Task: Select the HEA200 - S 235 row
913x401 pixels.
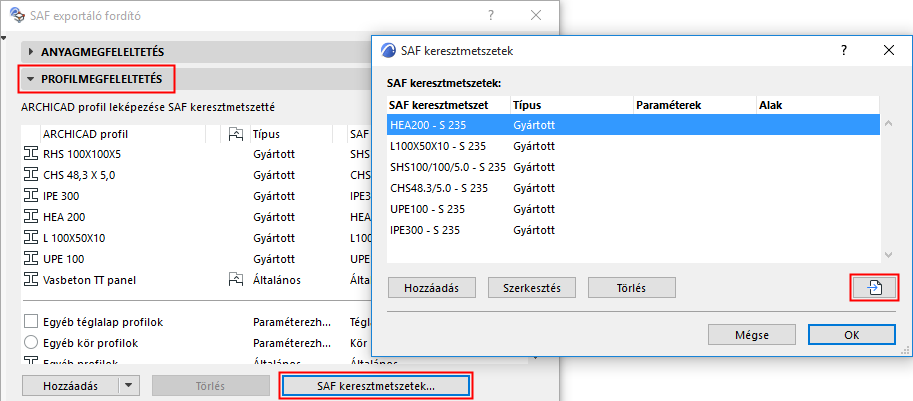Action: coord(633,125)
